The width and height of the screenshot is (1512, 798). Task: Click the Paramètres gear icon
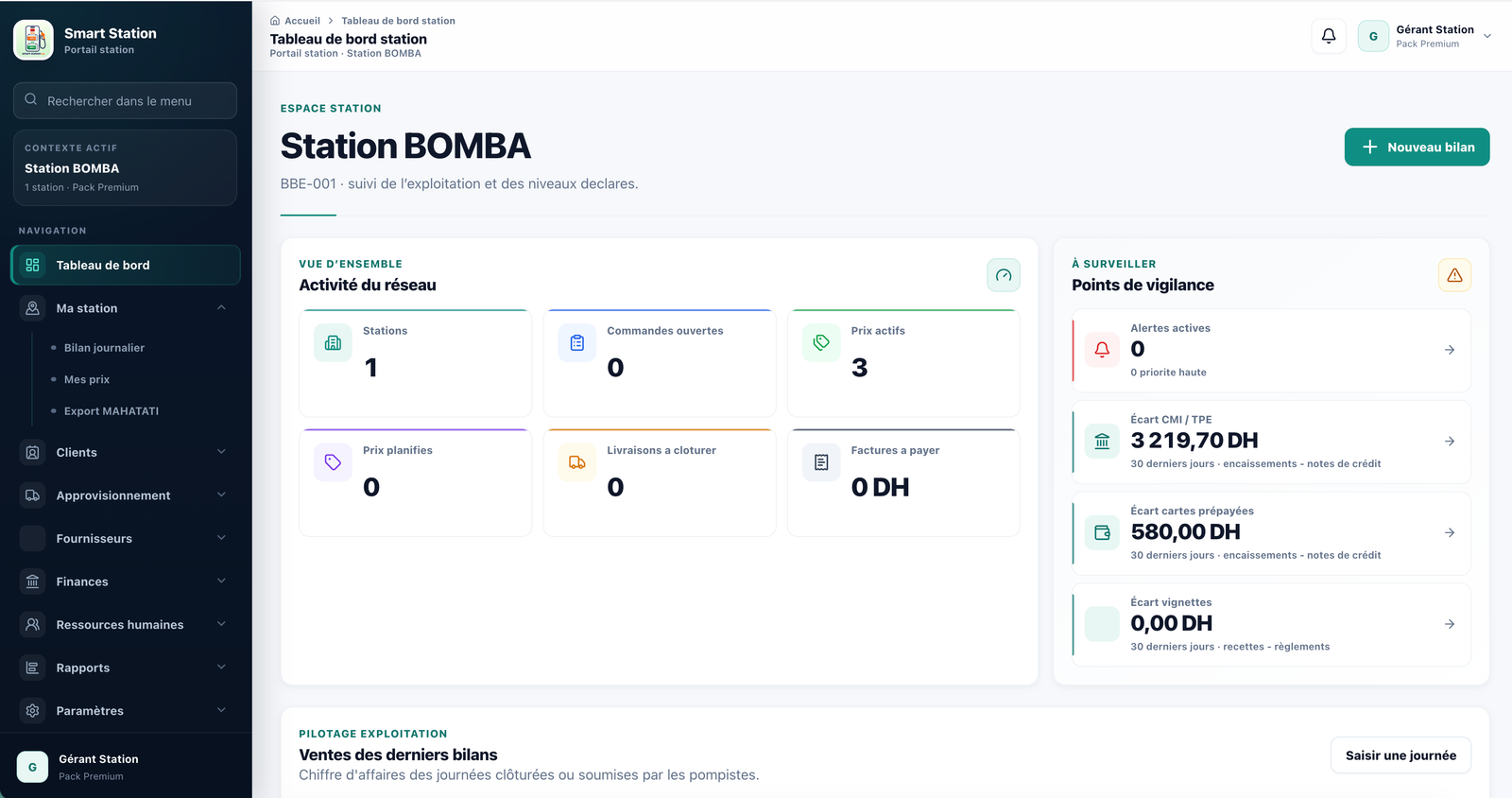(33, 711)
